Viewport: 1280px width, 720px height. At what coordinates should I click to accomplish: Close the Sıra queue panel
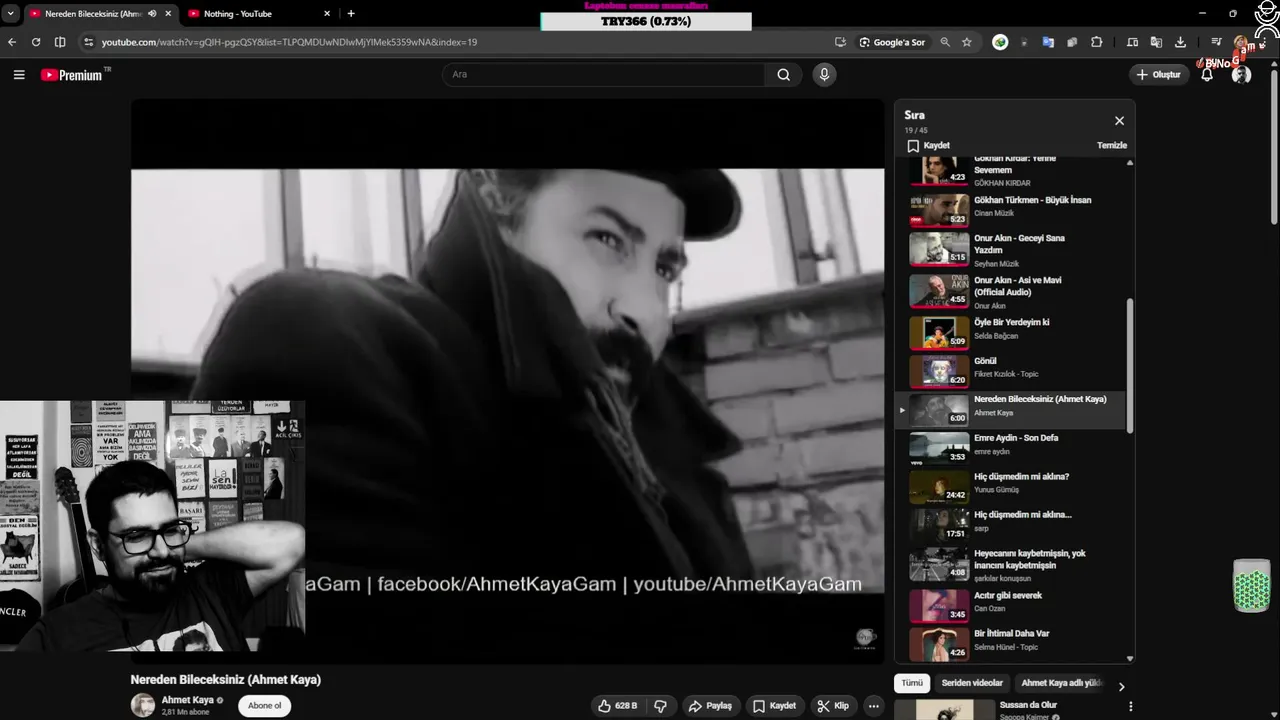coord(1119,121)
